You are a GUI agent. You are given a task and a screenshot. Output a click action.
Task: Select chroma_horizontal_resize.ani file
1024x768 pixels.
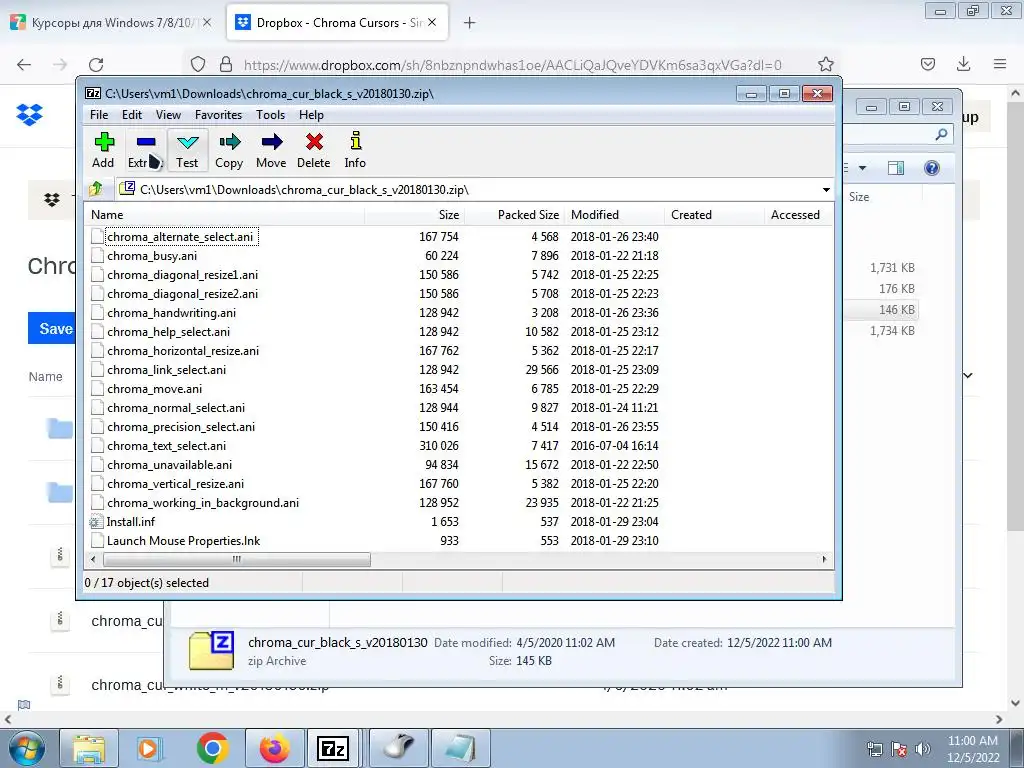[x=183, y=351]
